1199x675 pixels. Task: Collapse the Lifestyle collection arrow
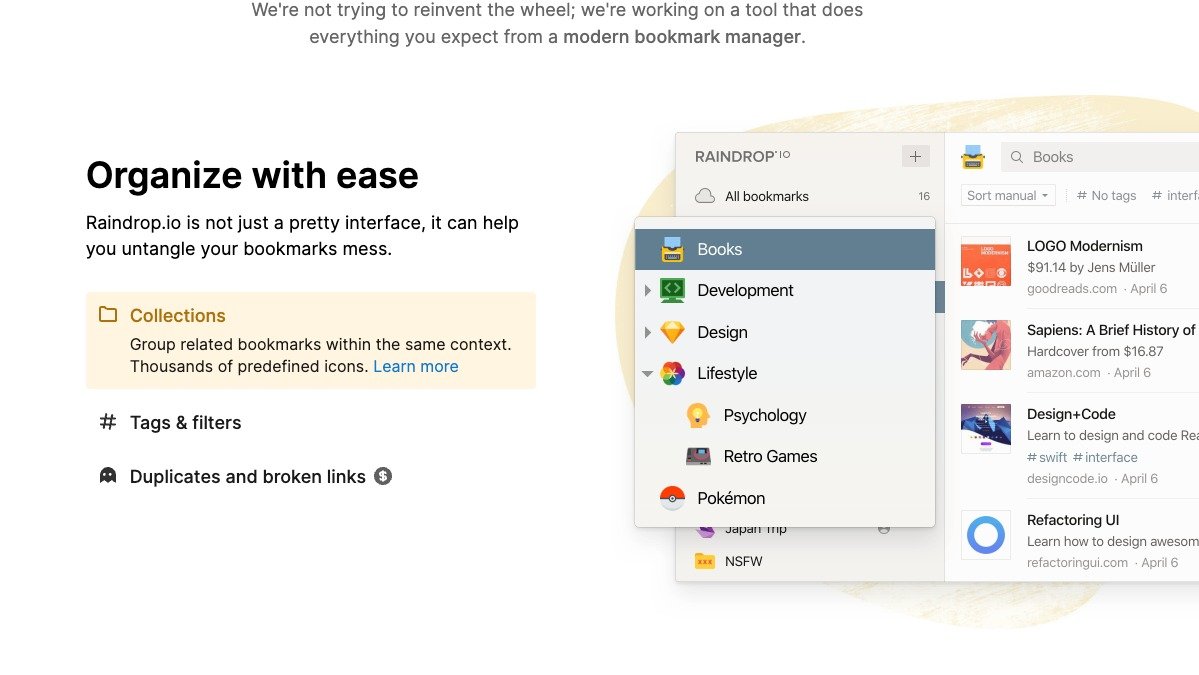647,374
